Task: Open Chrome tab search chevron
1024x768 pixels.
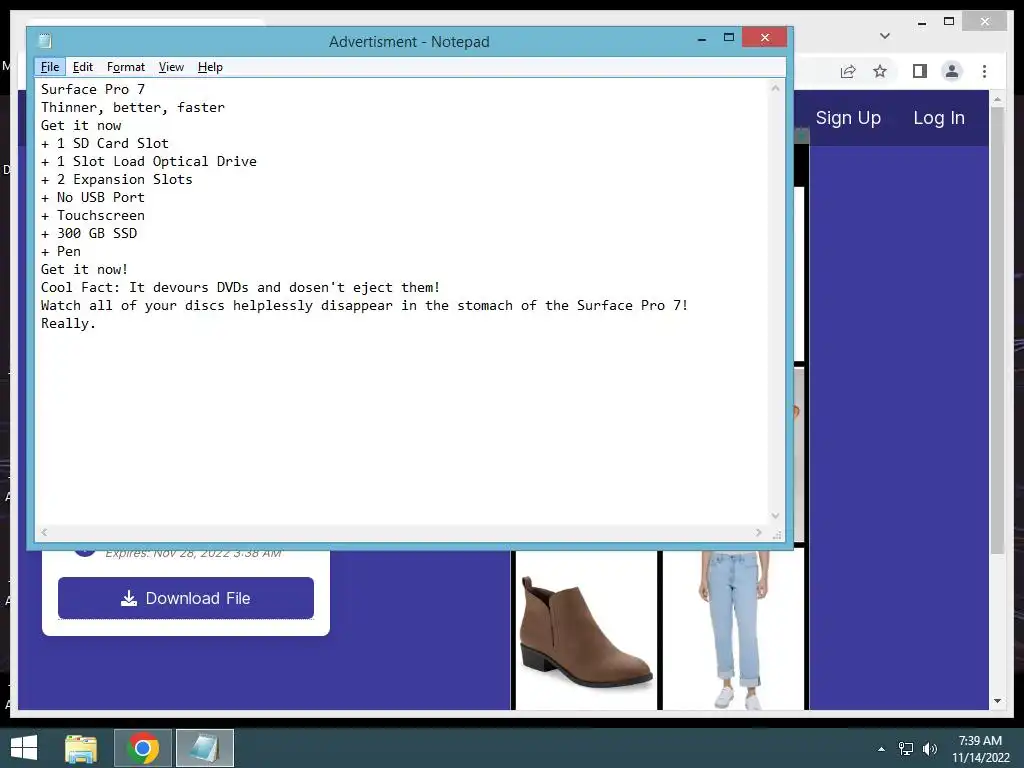Action: point(885,36)
